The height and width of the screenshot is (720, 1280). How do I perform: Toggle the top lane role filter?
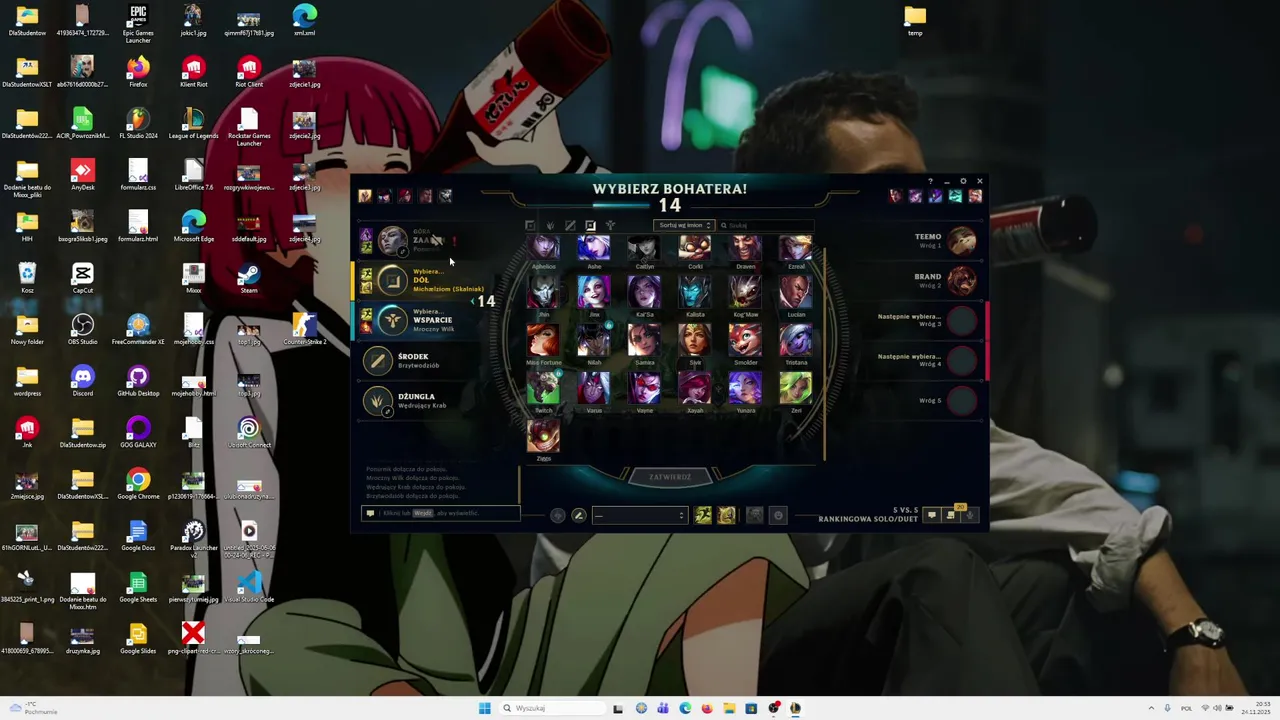[x=530, y=226]
